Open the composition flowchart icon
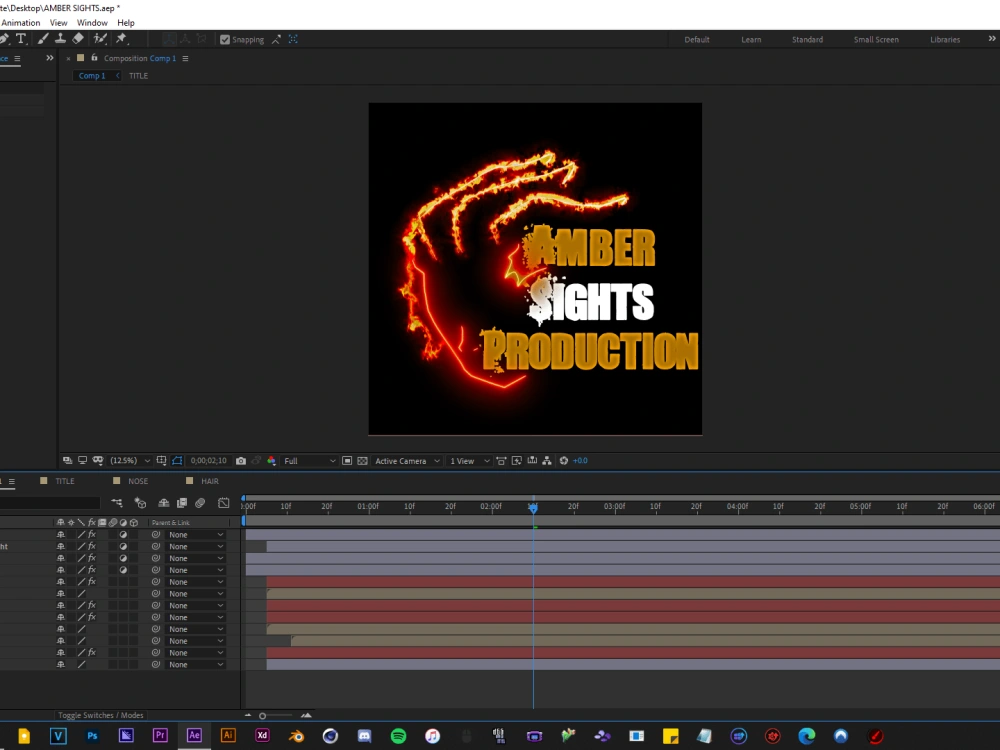1000x750 pixels. point(547,460)
